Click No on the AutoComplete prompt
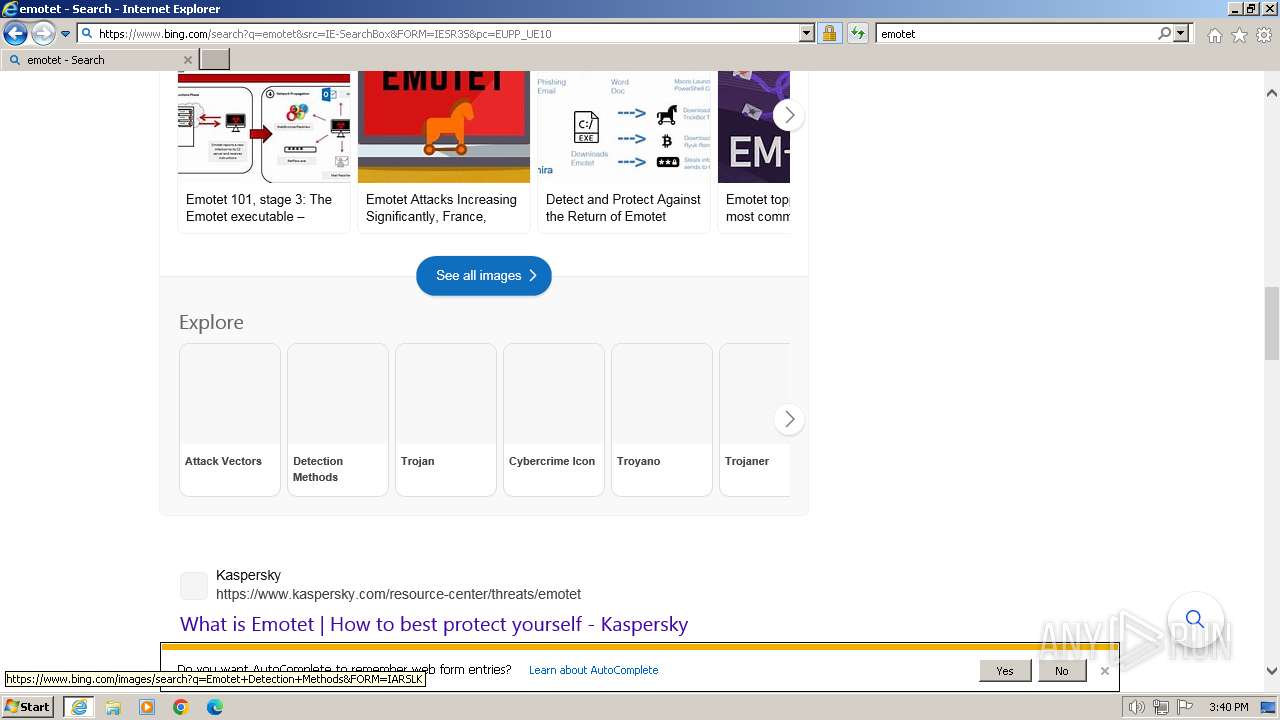Screen dimensions: 1280x720 [x=1061, y=671]
